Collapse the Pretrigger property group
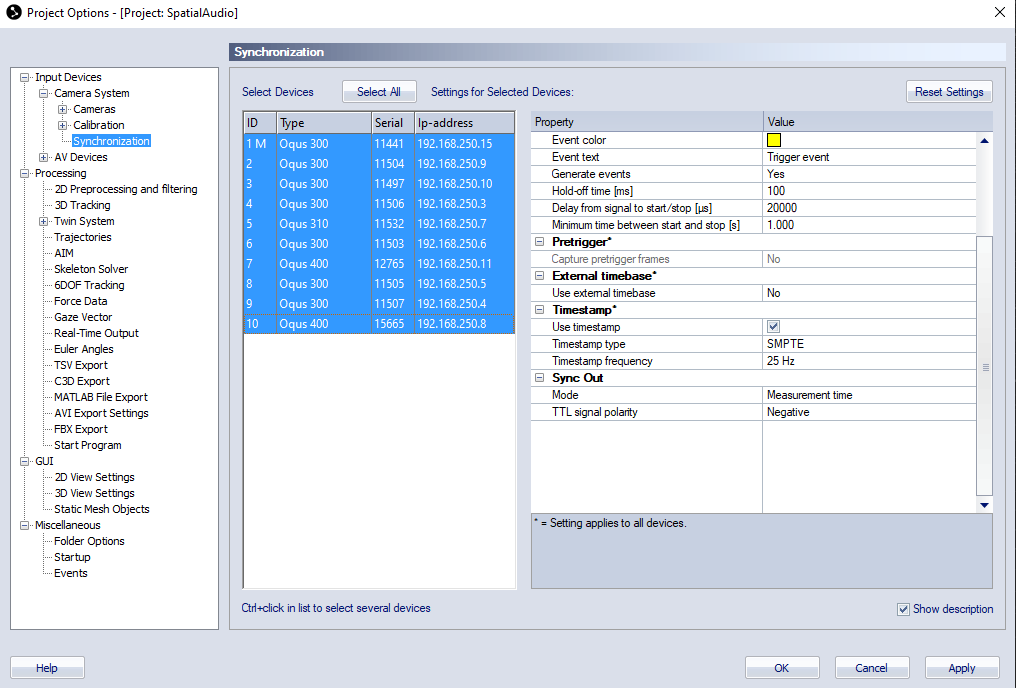The width and height of the screenshot is (1016, 688). 539,242
